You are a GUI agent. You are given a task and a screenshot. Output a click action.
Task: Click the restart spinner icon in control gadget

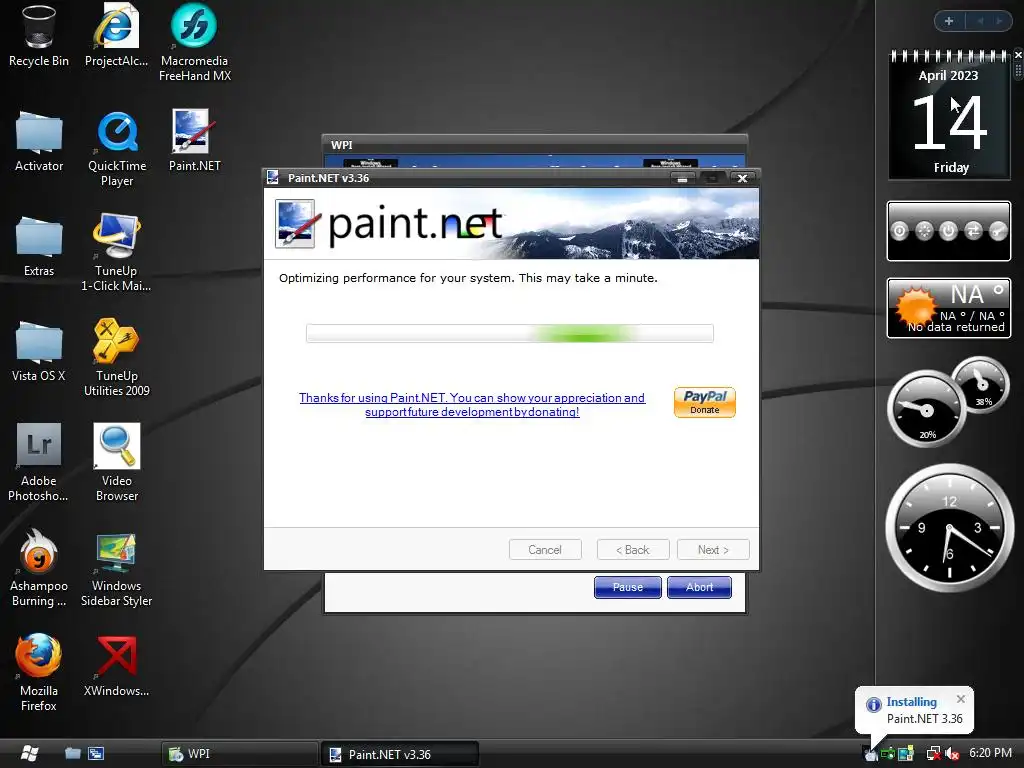[x=924, y=231]
